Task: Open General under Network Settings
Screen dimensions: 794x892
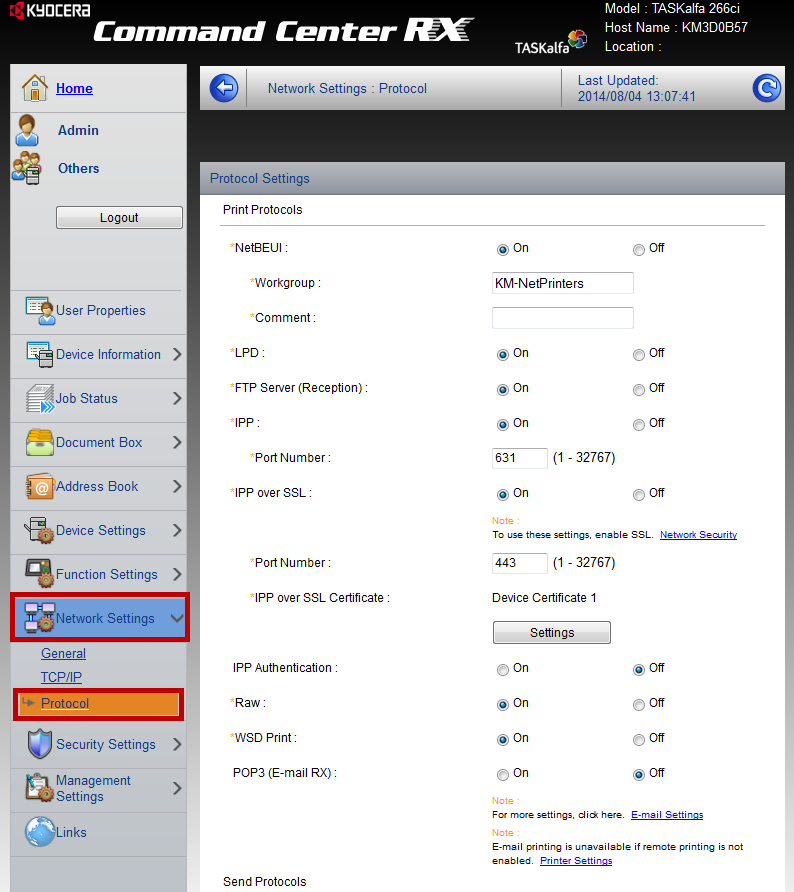Action: 63,654
